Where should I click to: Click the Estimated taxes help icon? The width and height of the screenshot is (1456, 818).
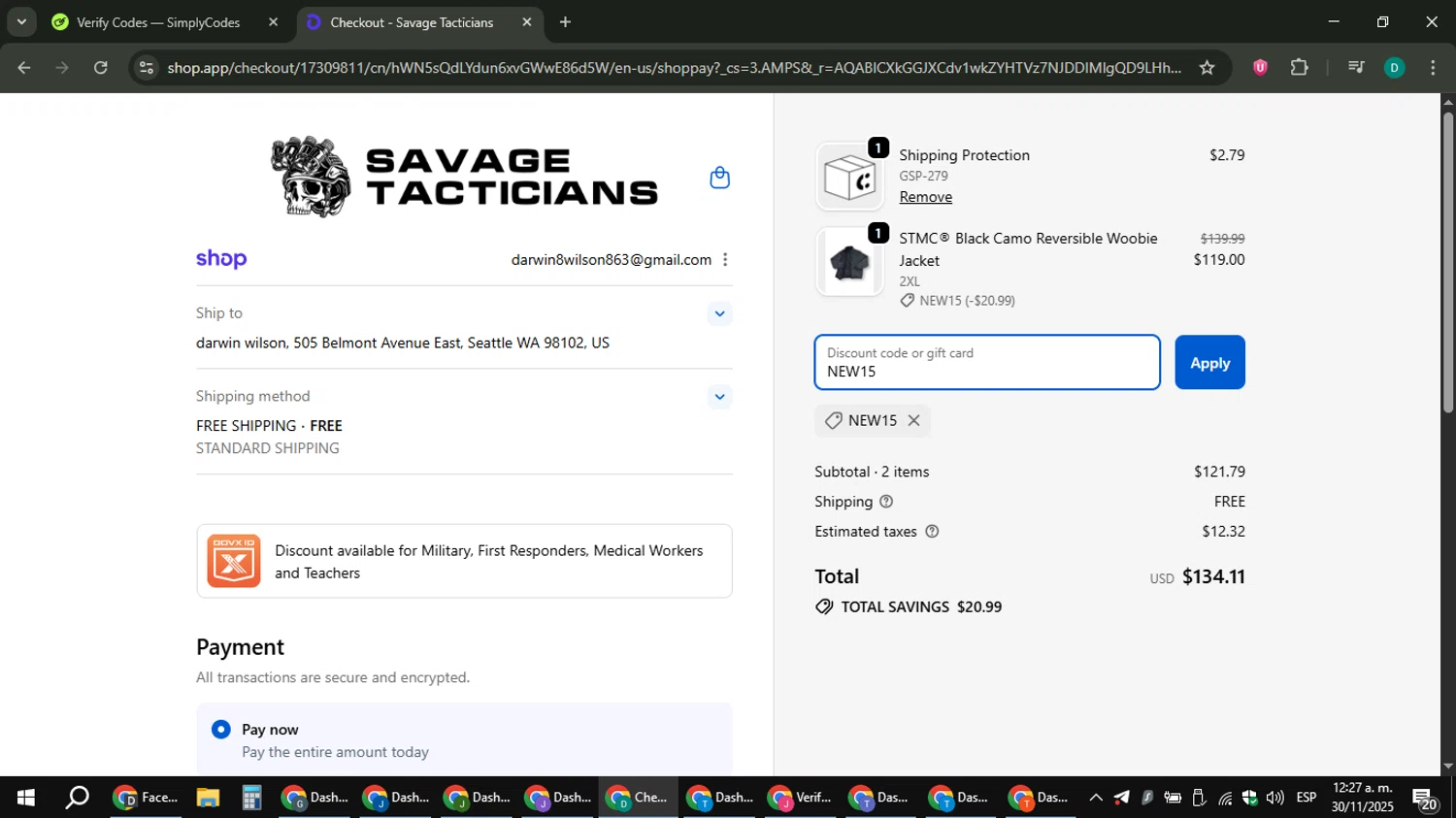(x=932, y=532)
